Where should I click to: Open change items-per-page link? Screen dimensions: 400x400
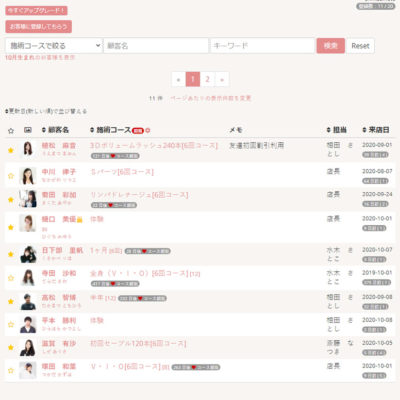[210, 98]
